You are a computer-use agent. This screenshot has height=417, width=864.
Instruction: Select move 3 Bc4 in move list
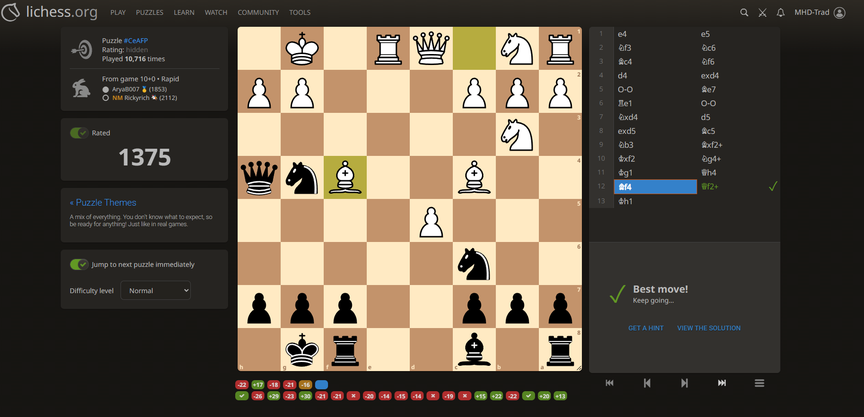click(655, 62)
